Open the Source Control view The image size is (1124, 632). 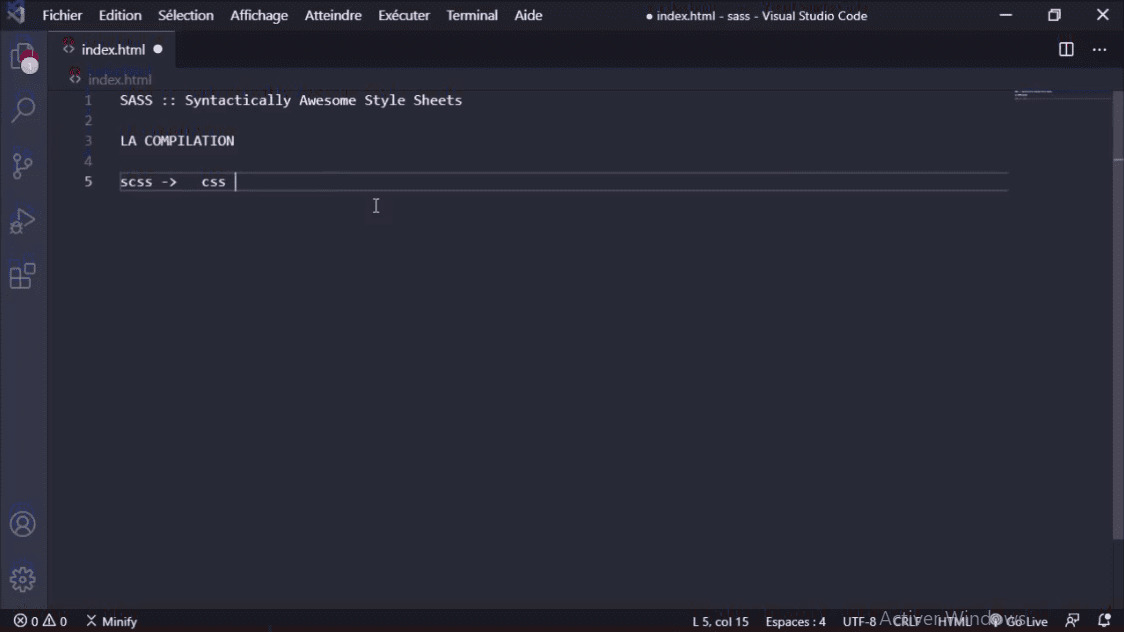point(23,166)
